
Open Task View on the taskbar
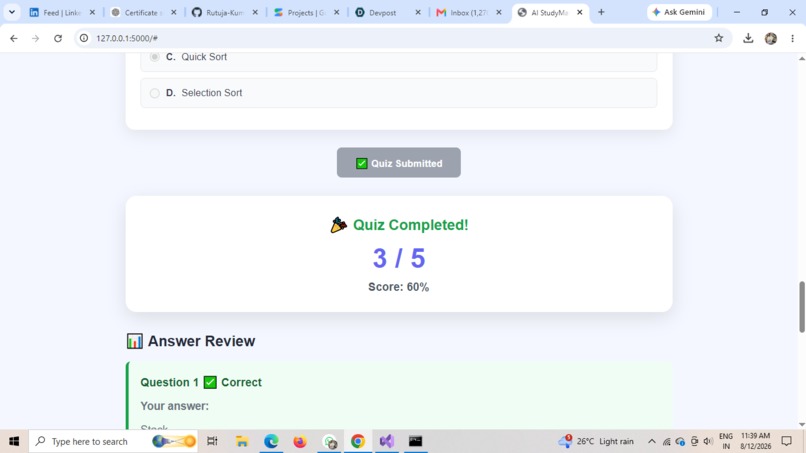click(212, 441)
